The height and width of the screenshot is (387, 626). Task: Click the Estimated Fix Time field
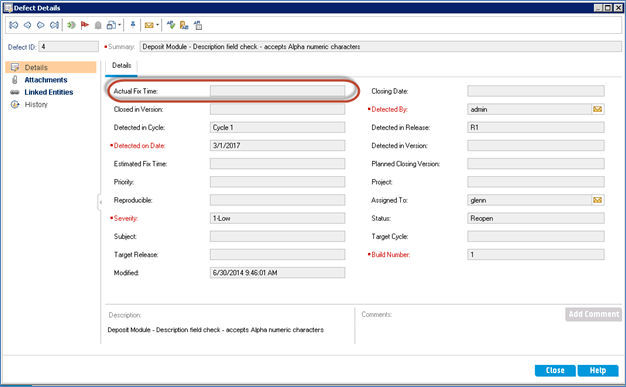pos(277,164)
